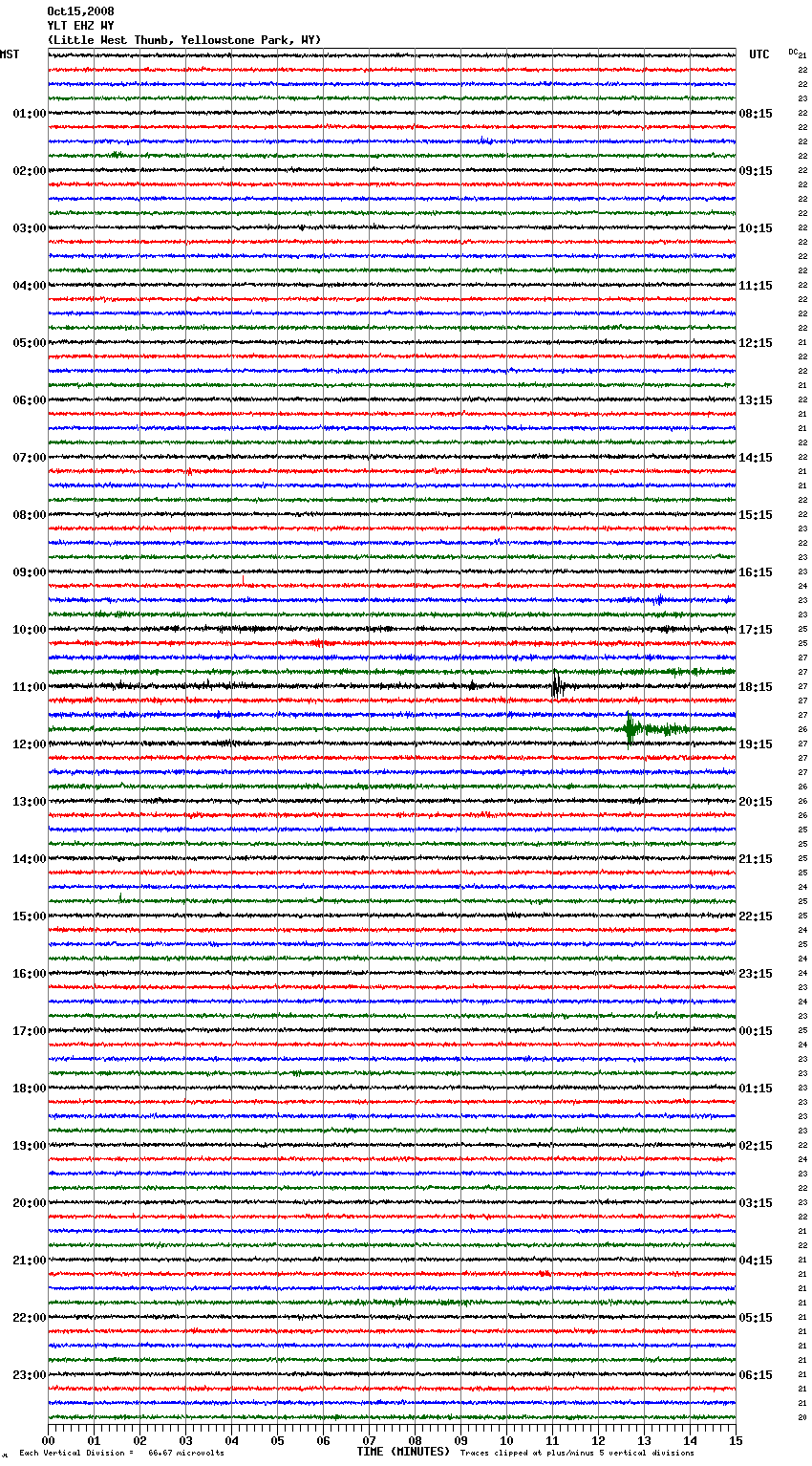Select the 02:00 MST time label
The height and width of the screenshot is (1466, 812).
pos(30,171)
